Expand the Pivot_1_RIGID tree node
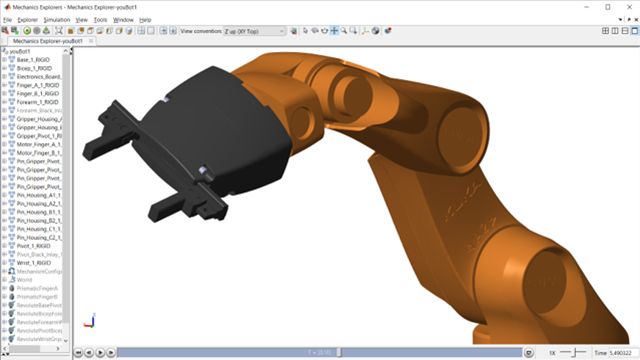Image resolution: width=640 pixels, height=360 pixels. coord(4,246)
